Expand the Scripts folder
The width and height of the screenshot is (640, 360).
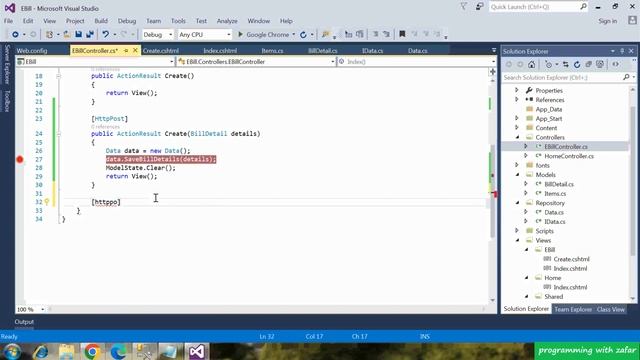click(x=516, y=231)
